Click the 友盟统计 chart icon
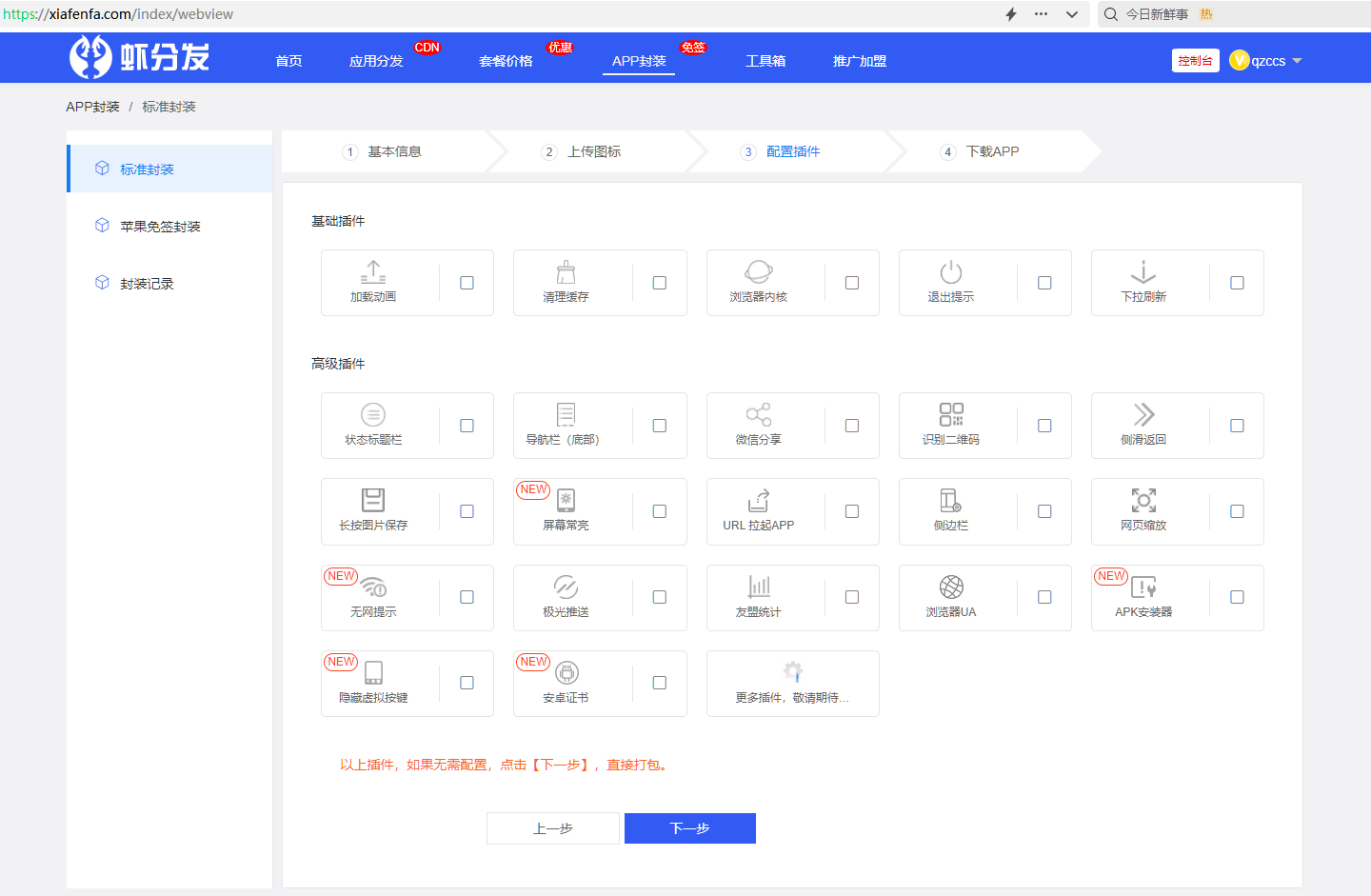The width and height of the screenshot is (1371, 896). (x=759, y=587)
